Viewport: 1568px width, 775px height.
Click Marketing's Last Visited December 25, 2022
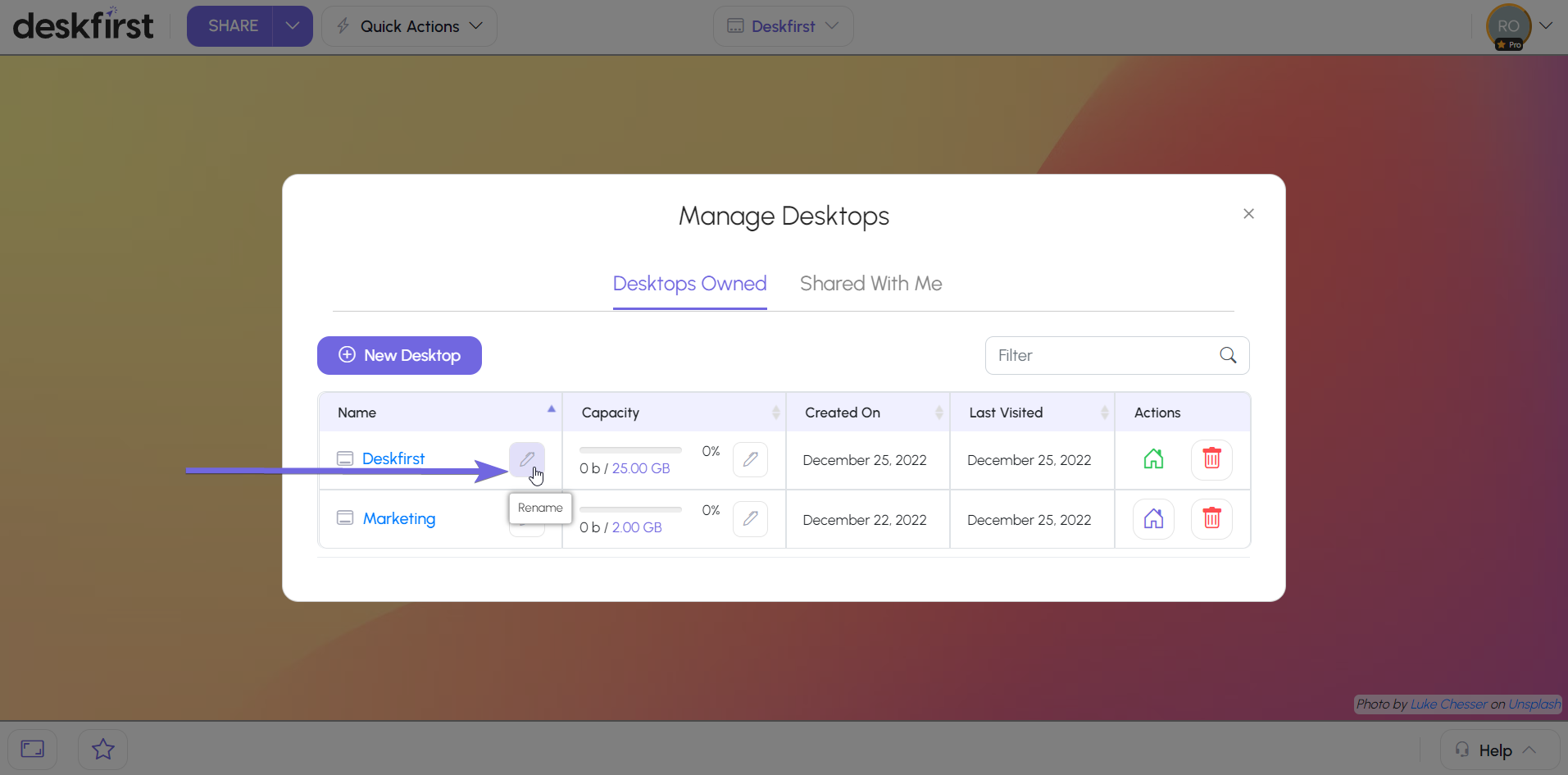click(x=1029, y=520)
